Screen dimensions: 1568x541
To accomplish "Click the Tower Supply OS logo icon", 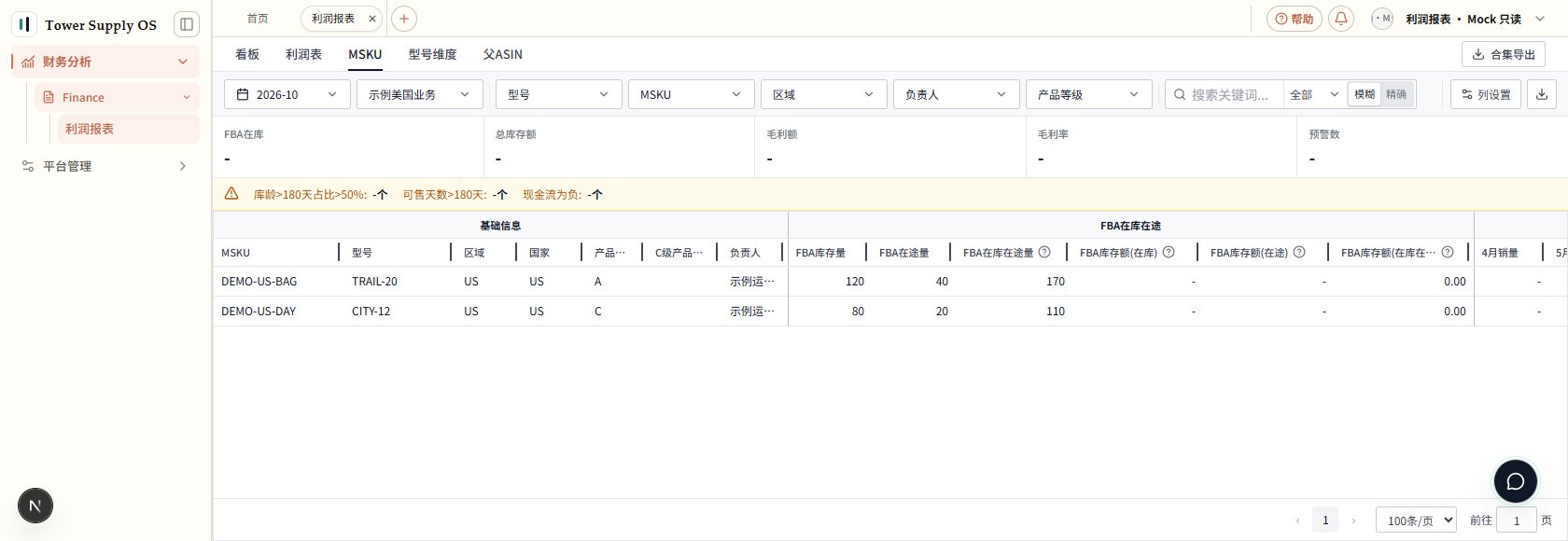I will click(x=24, y=24).
